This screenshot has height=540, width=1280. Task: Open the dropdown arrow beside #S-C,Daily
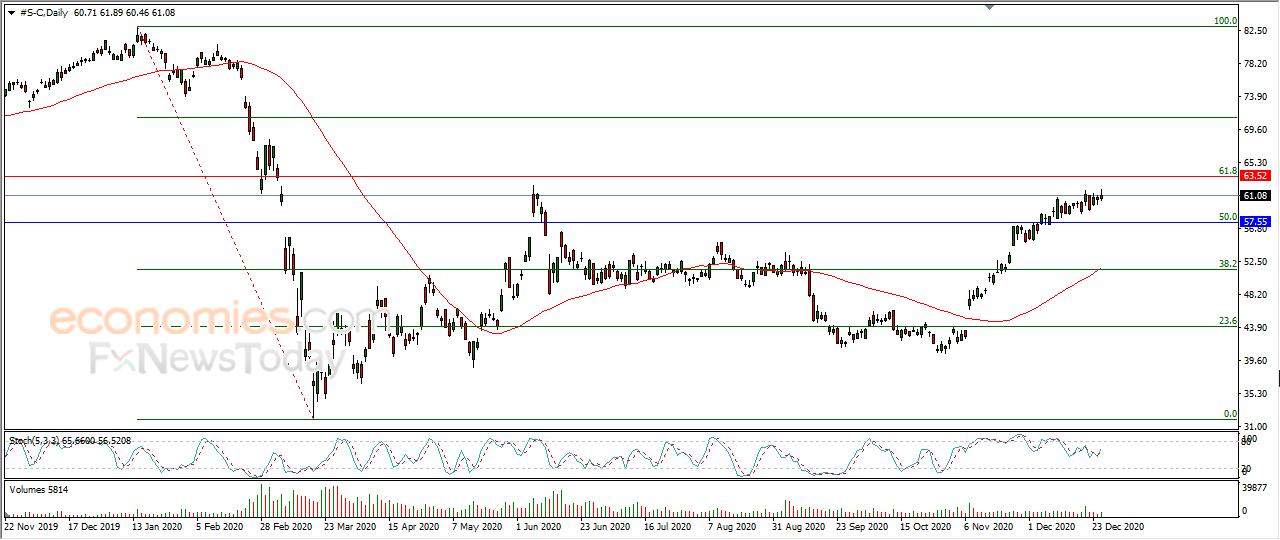click(11, 12)
